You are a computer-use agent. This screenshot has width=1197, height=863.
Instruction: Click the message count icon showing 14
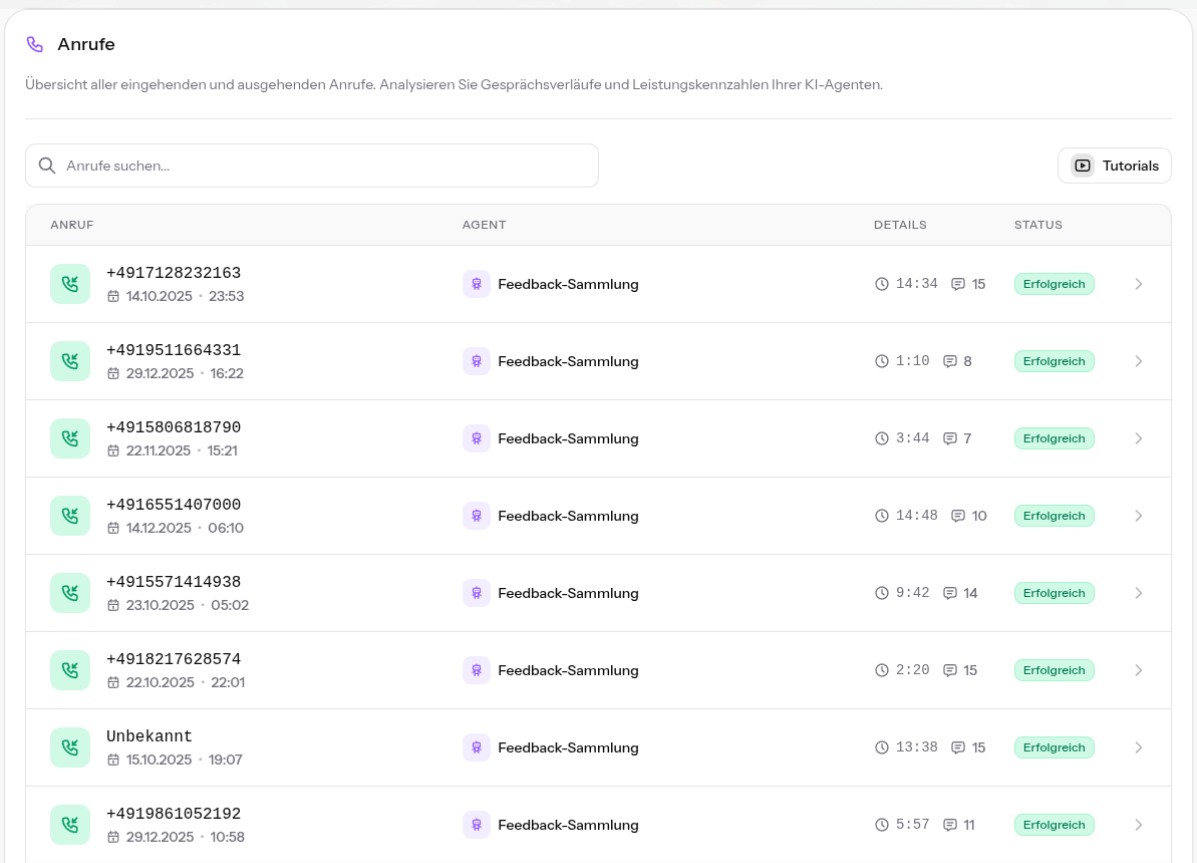[950, 593]
